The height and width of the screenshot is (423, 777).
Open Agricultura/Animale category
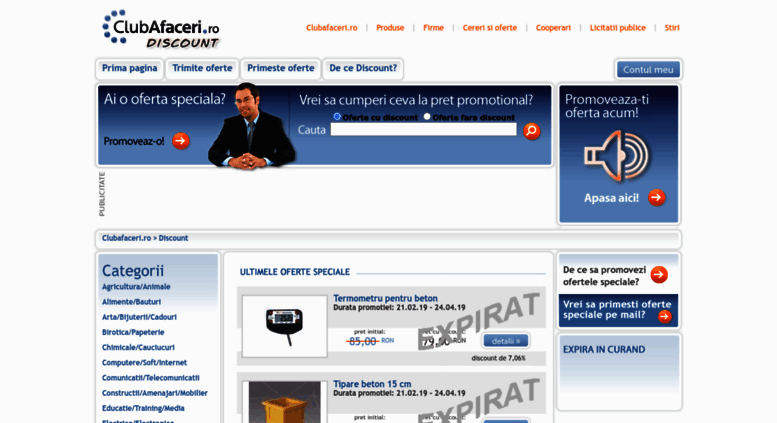click(136, 287)
